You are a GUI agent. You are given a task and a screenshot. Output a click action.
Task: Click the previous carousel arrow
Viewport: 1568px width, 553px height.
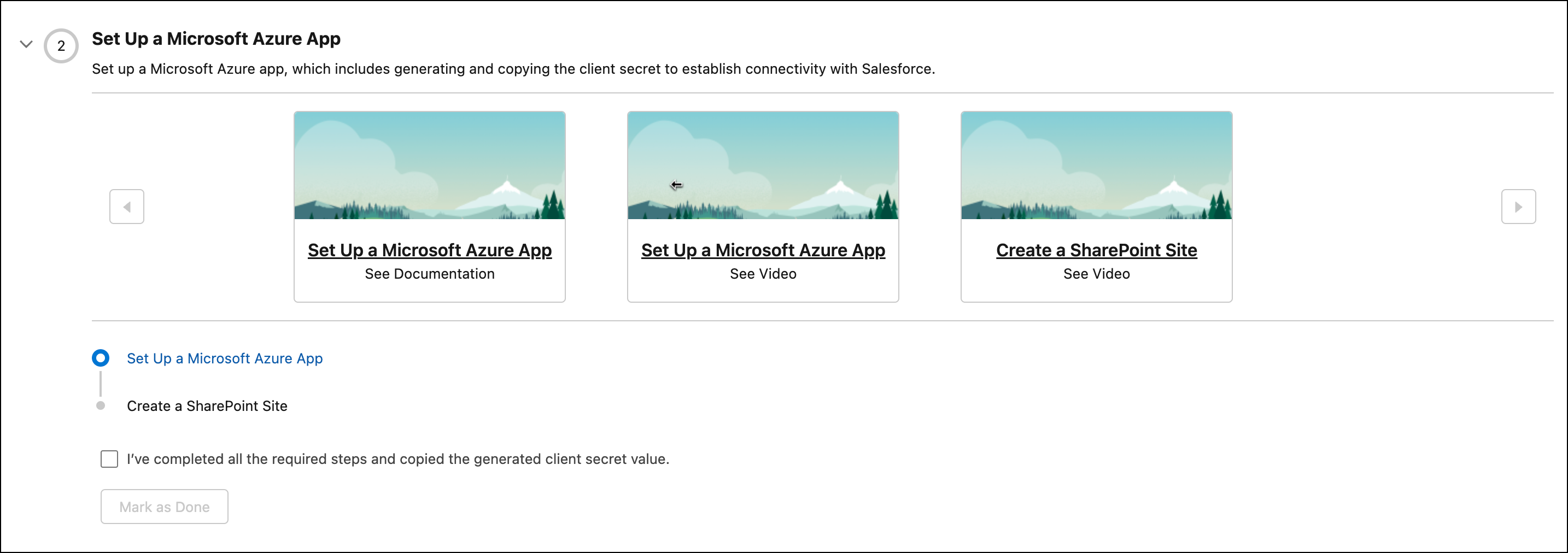pyautogui.click(x=127, y=207)
